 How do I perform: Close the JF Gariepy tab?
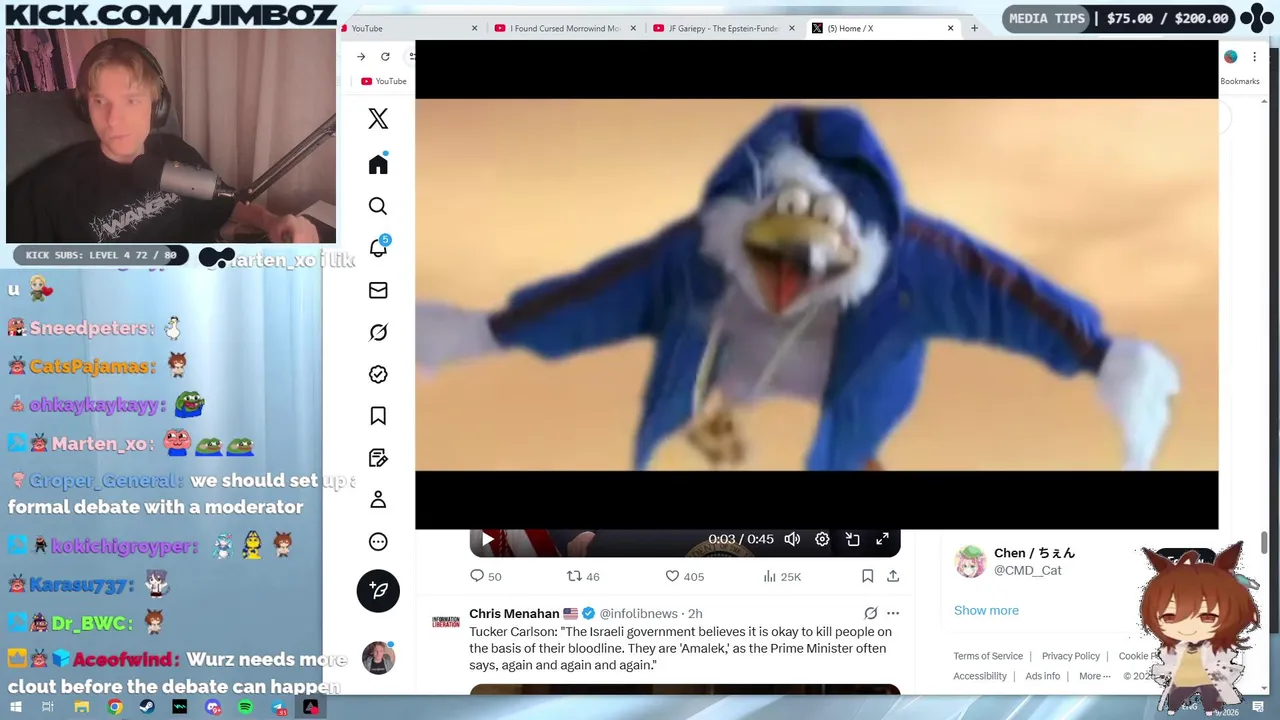click(x=792, y=28)
